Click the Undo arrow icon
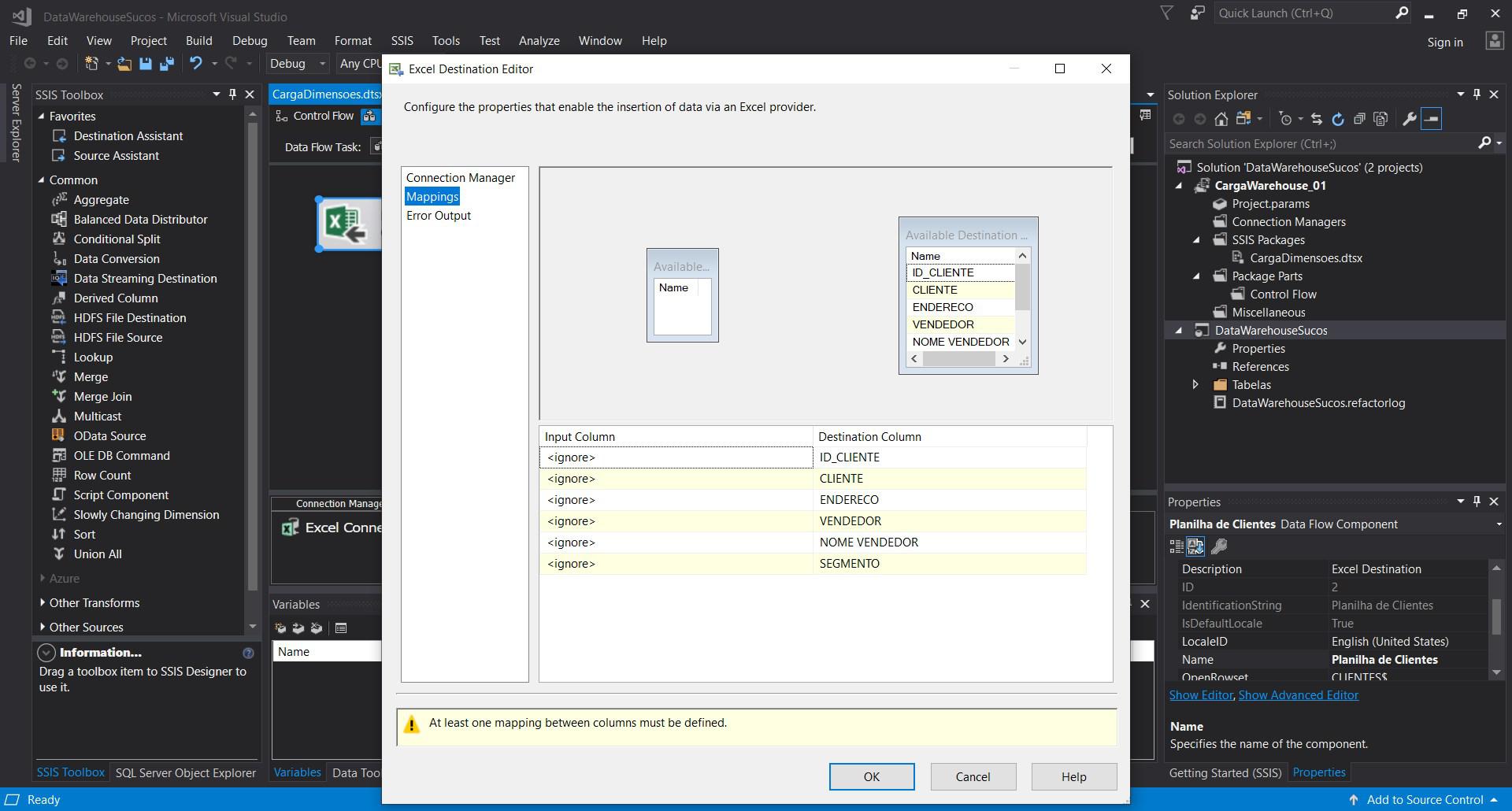This screenshot has width=1512, height=811. [x=196, y=64]
